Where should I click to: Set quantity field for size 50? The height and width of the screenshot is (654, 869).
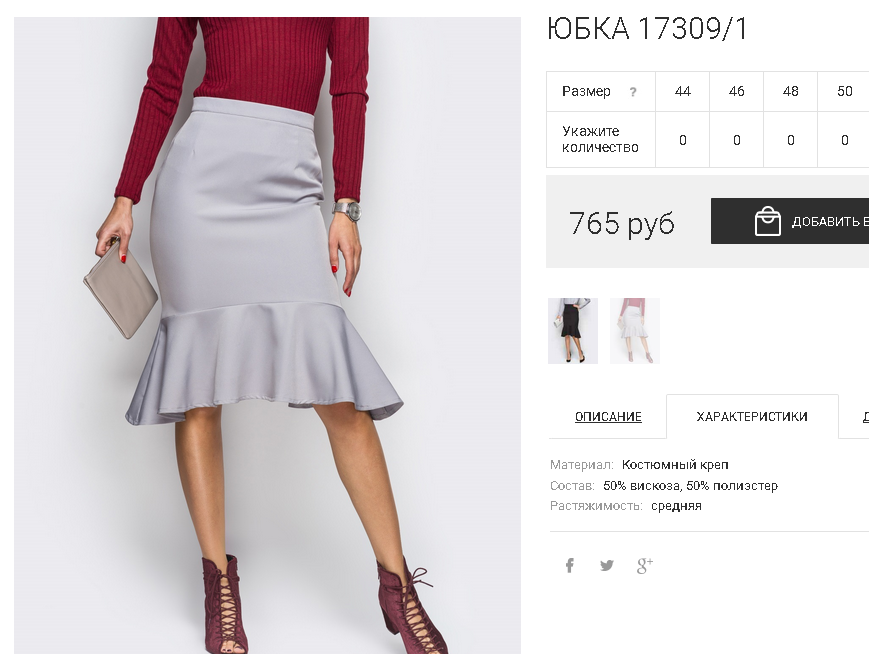(844, 140)
